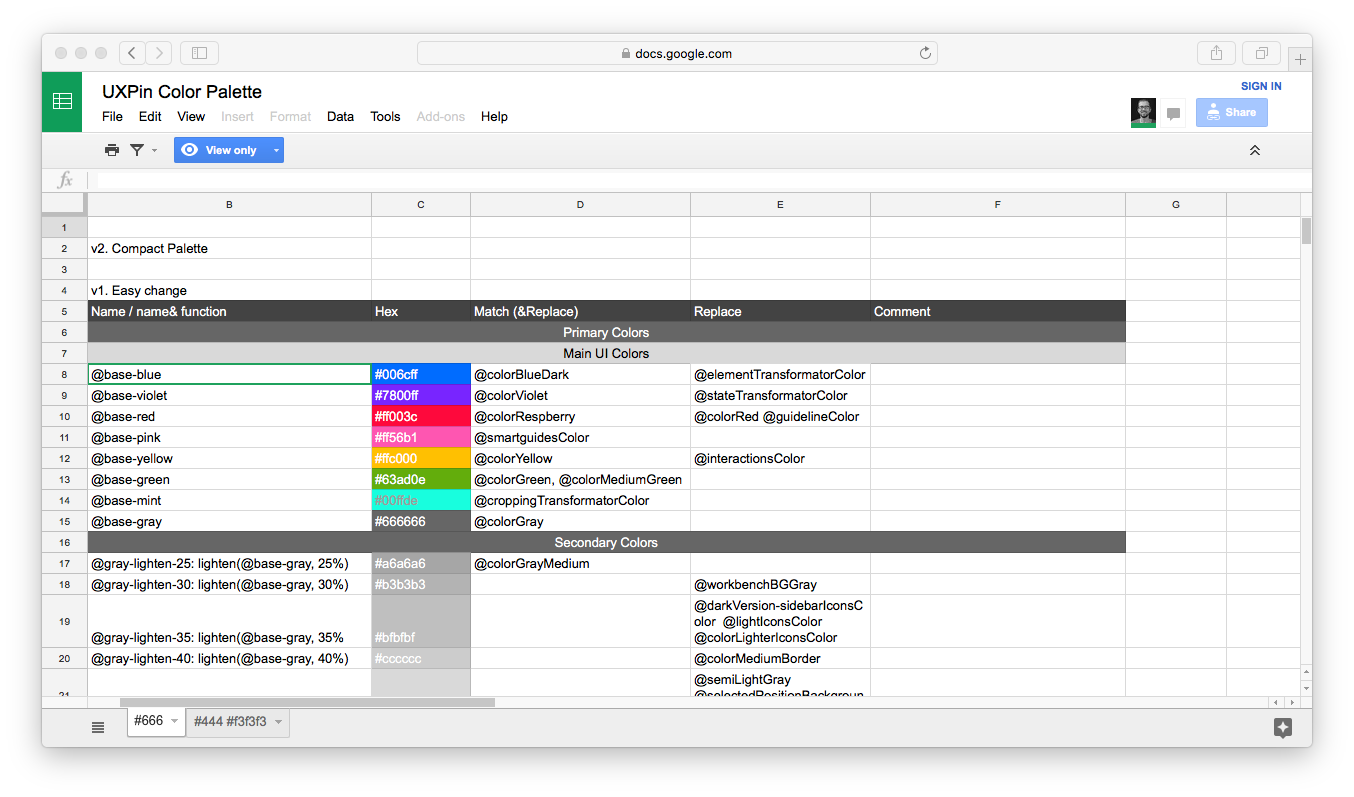
Task: Select column F header
Action: click(998, 205)
